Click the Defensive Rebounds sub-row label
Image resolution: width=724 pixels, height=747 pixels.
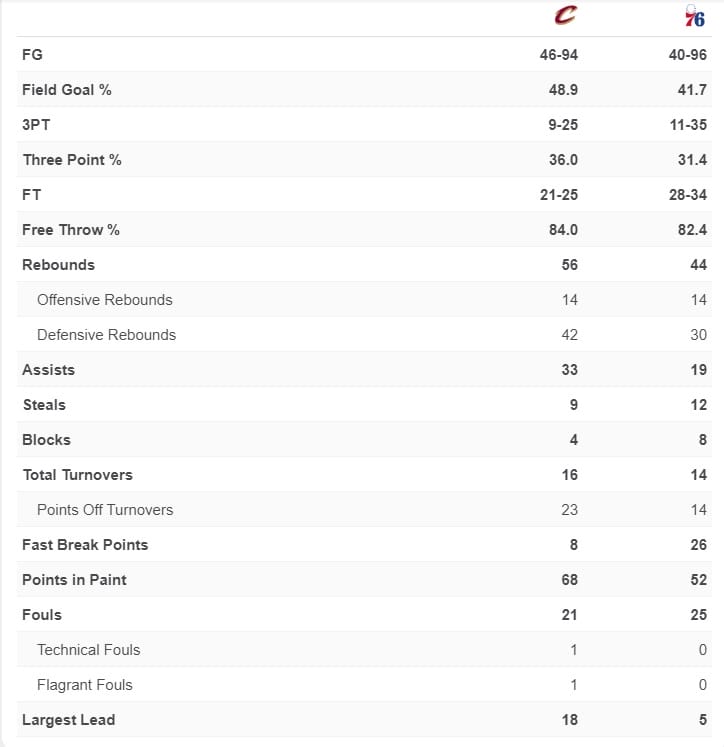(106, 335)
